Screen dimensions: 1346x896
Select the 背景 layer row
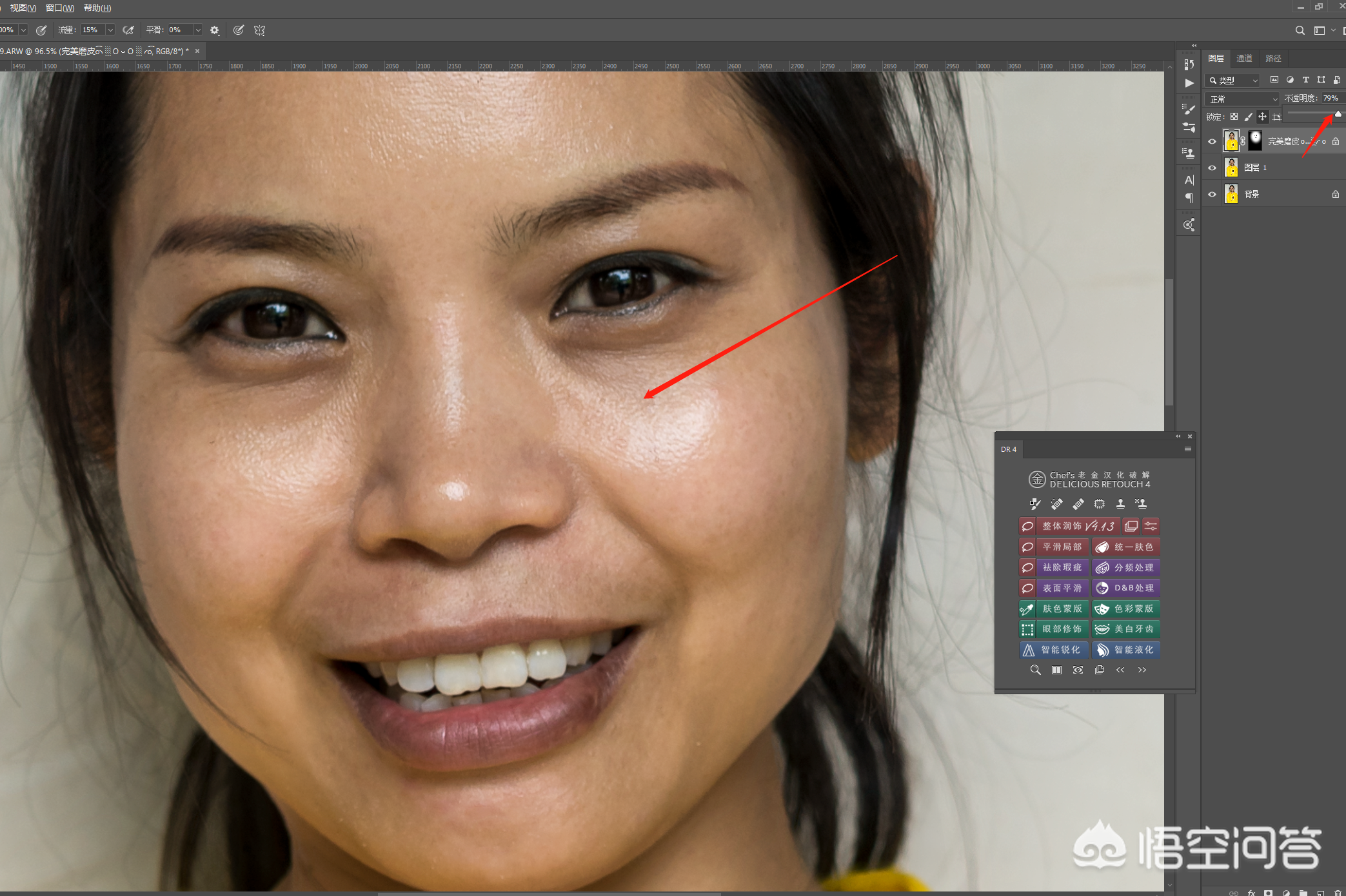tap(1274, 194)
